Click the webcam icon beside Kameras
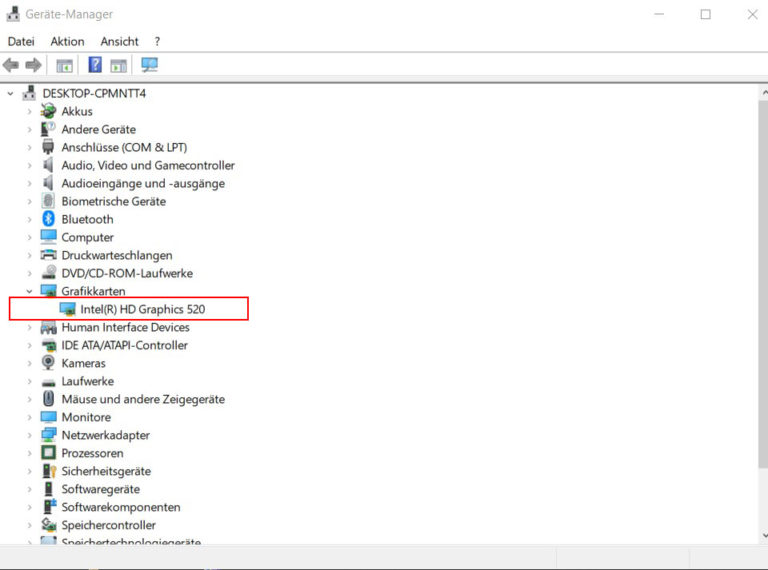The height and width of the screenshot is (570, 768). tap(48, 363)
